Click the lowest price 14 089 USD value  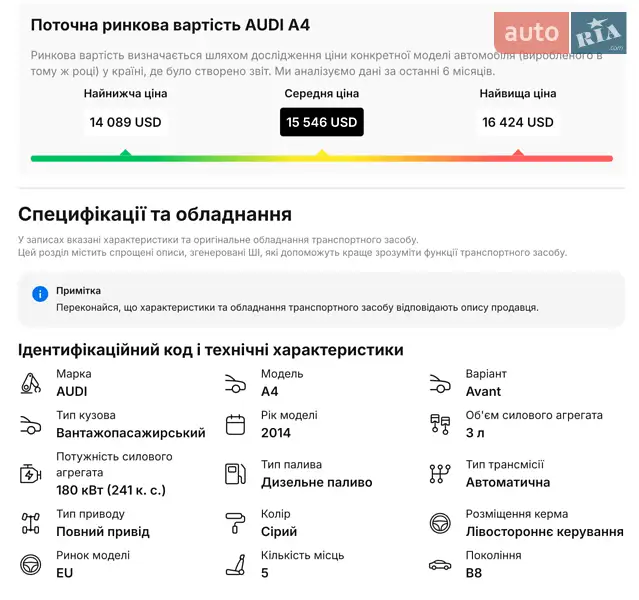coord(125,122)
